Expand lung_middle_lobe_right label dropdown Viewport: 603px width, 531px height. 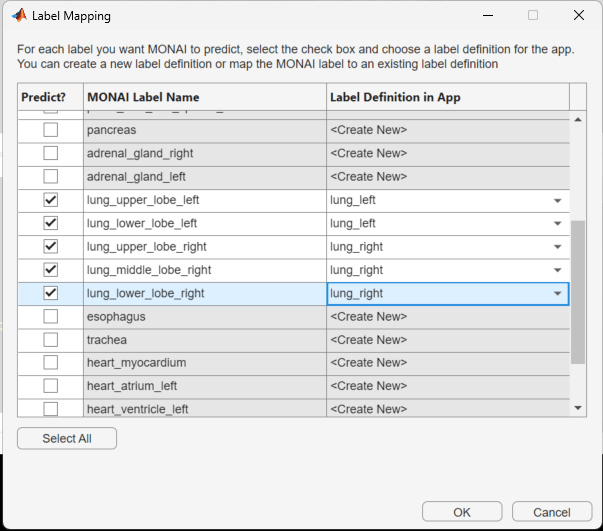click(557, 270)
